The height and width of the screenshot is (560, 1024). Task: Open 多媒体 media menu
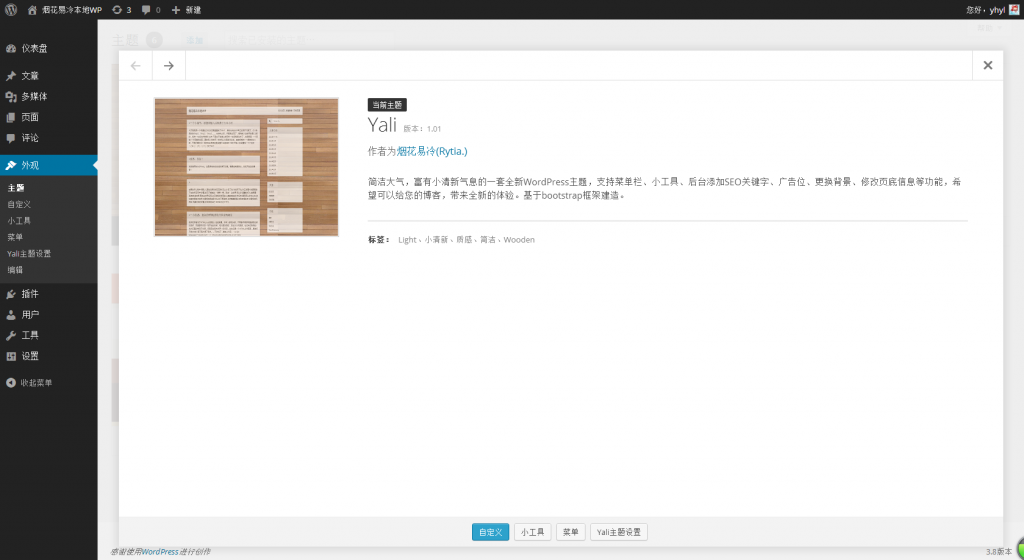click(48, 97)
